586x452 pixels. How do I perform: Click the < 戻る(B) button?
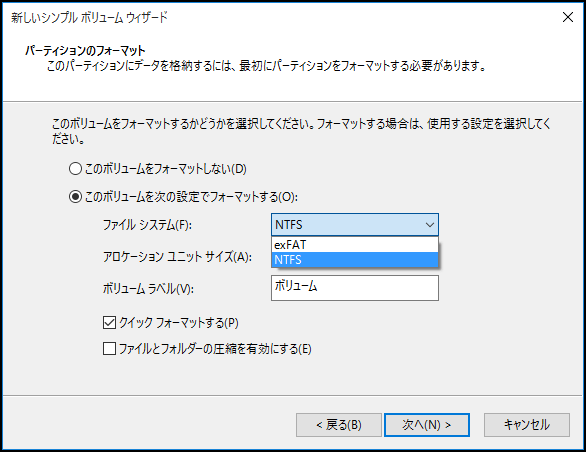(x=339, y=425)
